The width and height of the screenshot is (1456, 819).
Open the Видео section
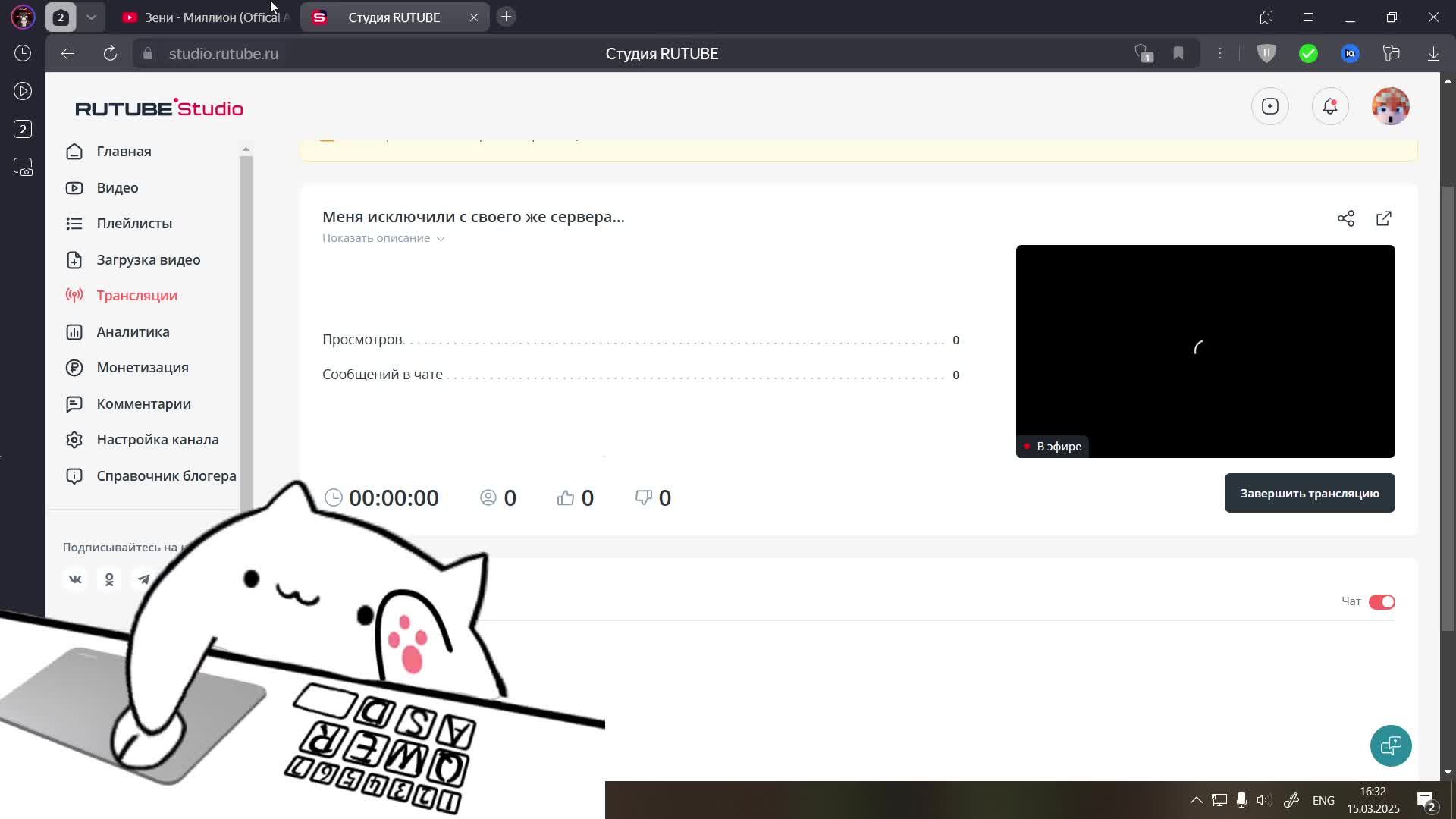[x=117, y=187]
